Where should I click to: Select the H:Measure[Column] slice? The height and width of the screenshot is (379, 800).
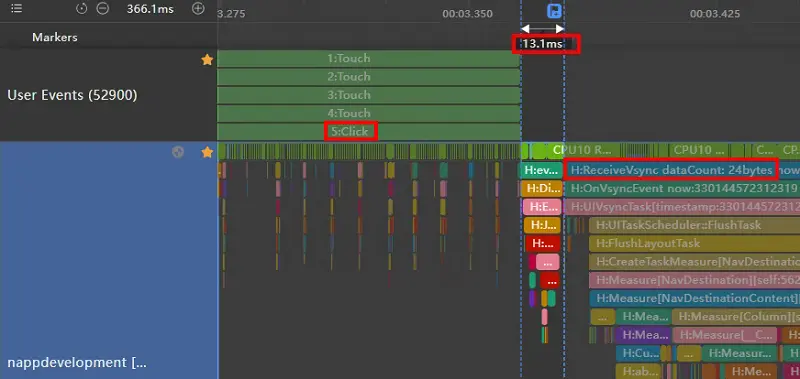click(x=736, y=316)
